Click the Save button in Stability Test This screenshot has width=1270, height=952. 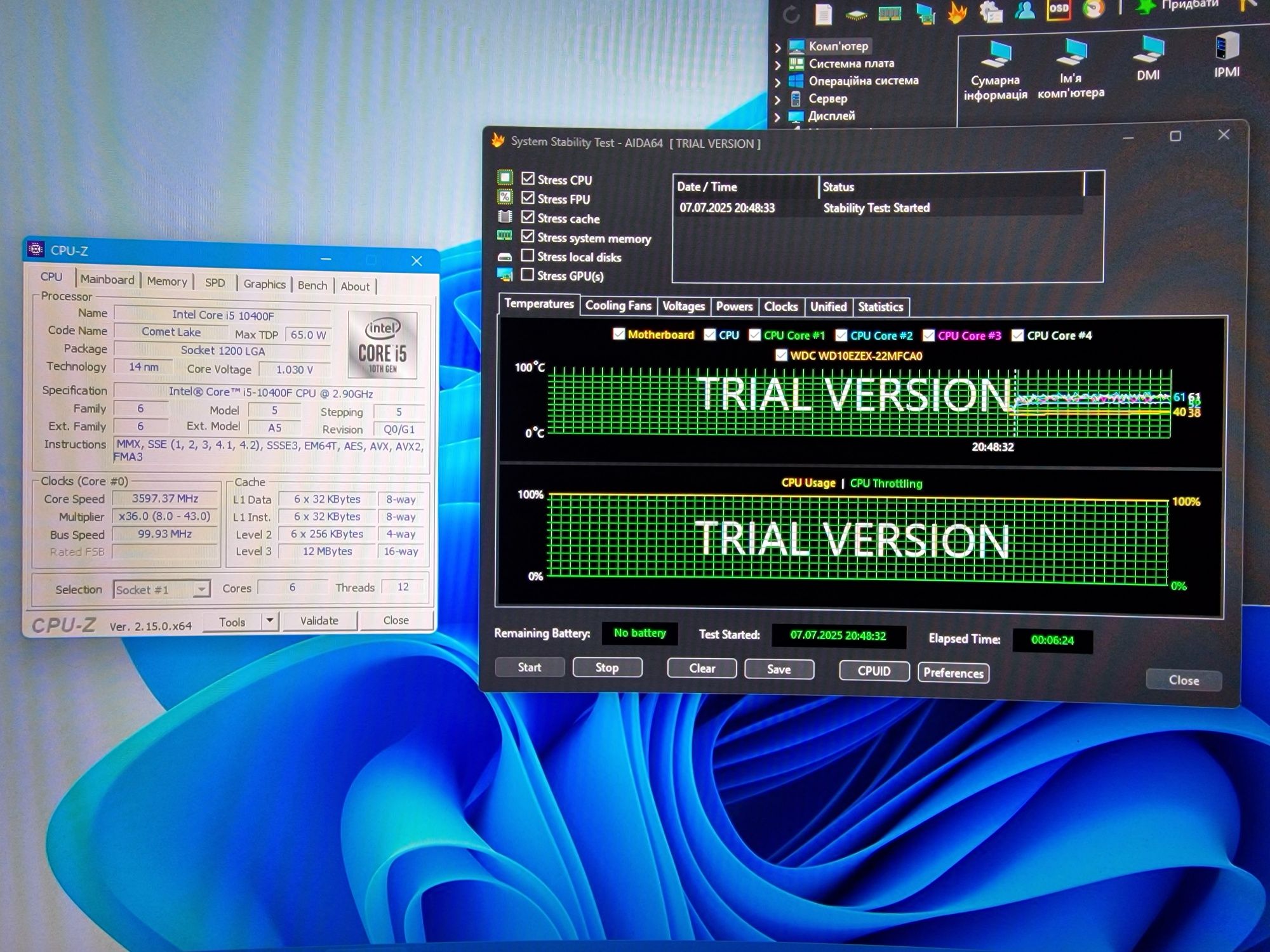(x=779, y=670)
